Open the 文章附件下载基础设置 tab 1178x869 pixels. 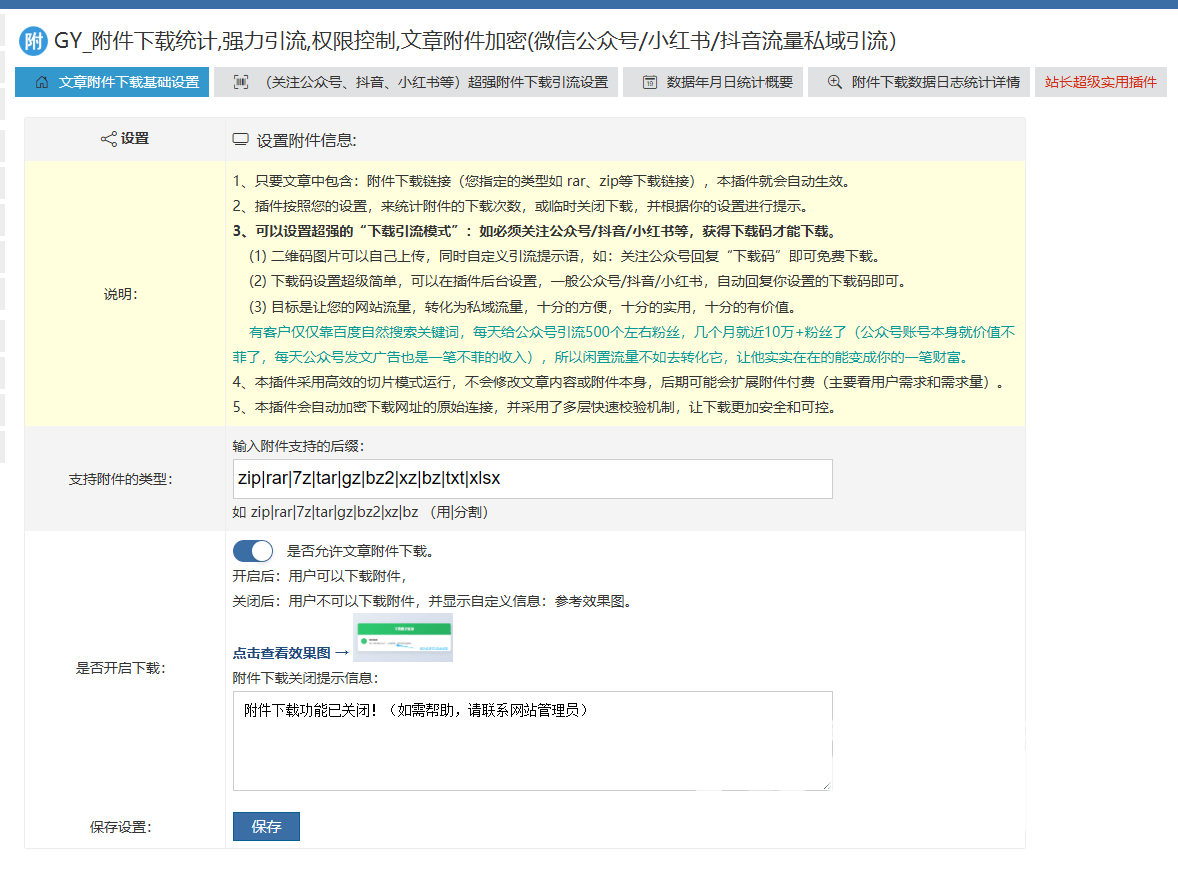pos(128,82)
